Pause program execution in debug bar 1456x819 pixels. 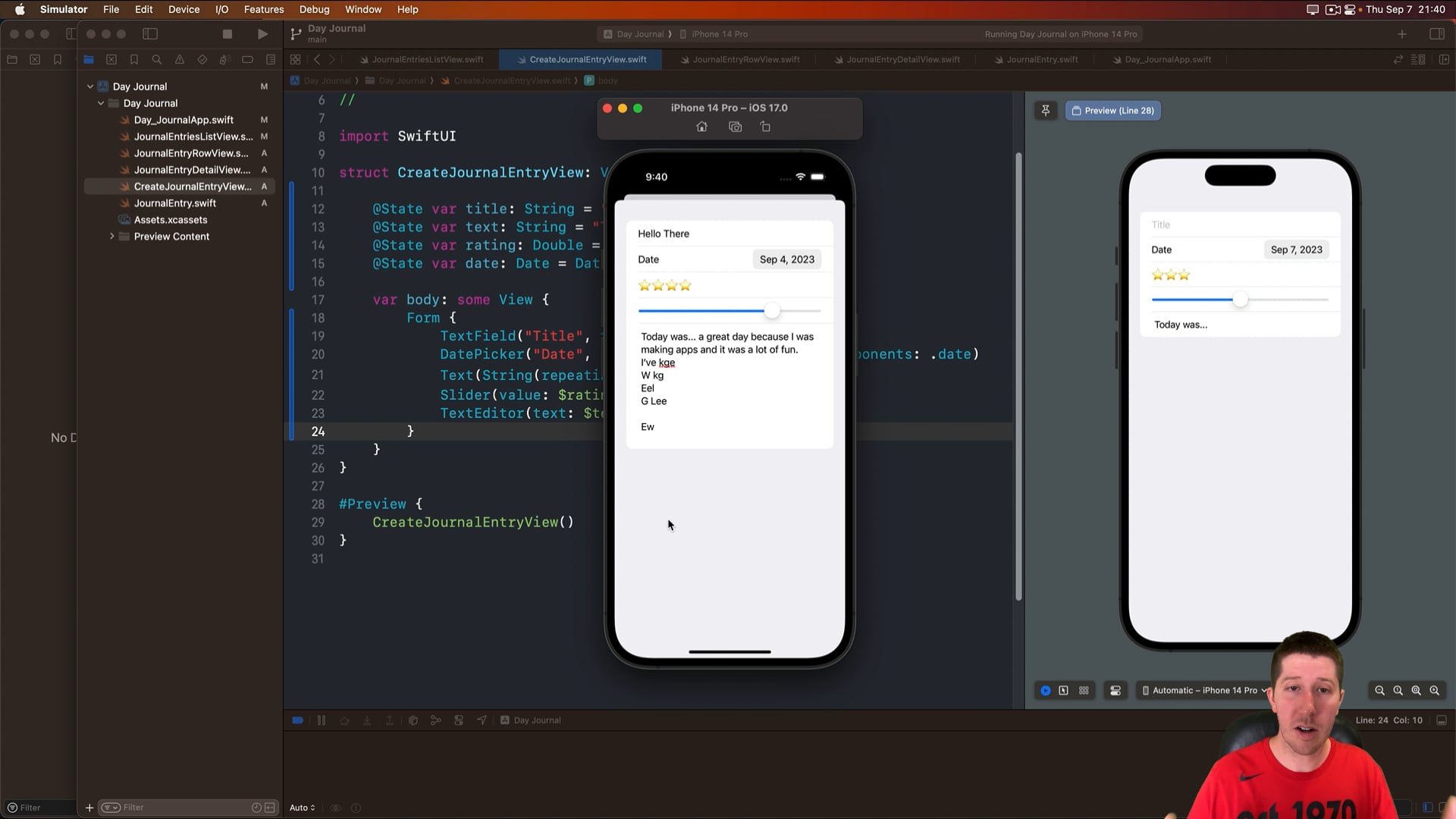(x=322, y=720)
